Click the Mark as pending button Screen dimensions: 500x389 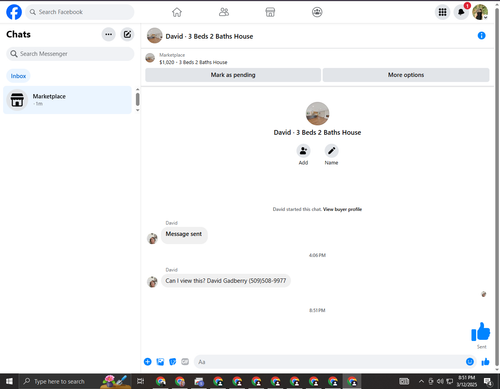[x=233, y=75]
